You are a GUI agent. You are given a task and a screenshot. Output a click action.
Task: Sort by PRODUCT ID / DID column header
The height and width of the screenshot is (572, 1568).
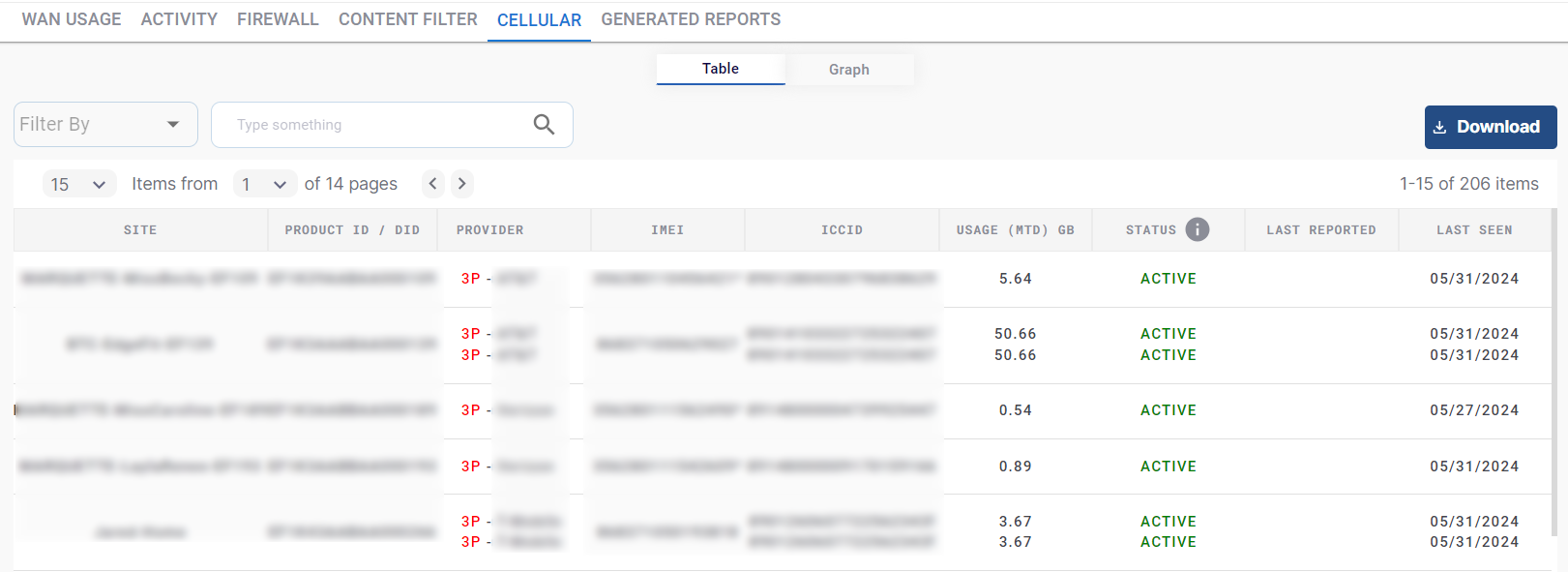point(352,230)
